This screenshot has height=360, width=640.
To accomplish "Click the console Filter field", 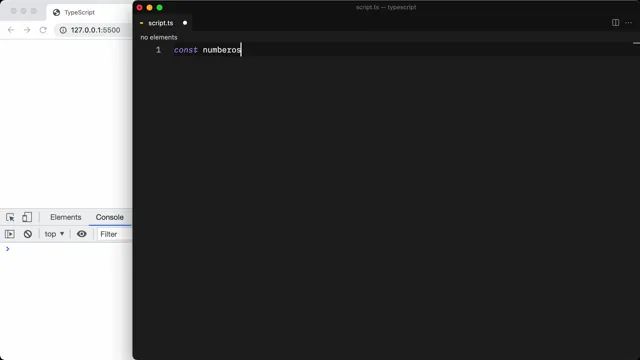I will pyautogui.click(x=115, y=234).
